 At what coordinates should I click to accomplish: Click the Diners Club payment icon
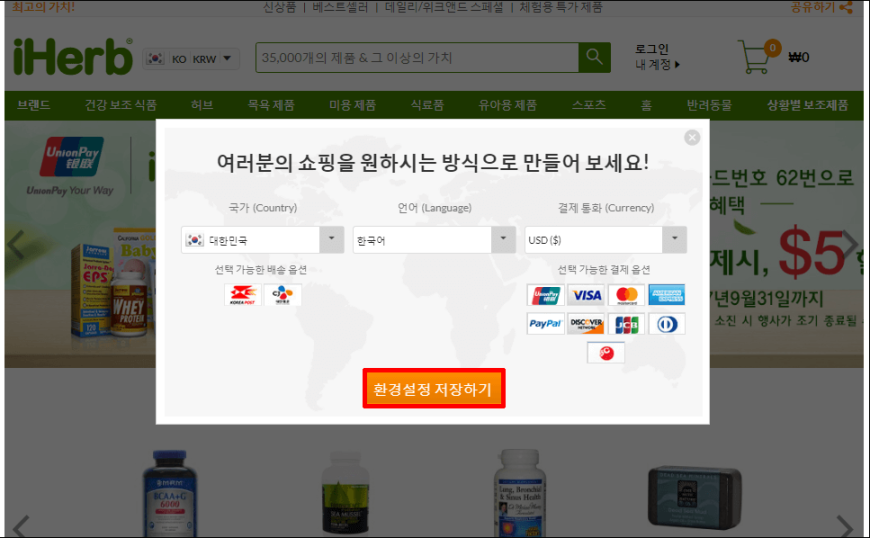(667, 324)
